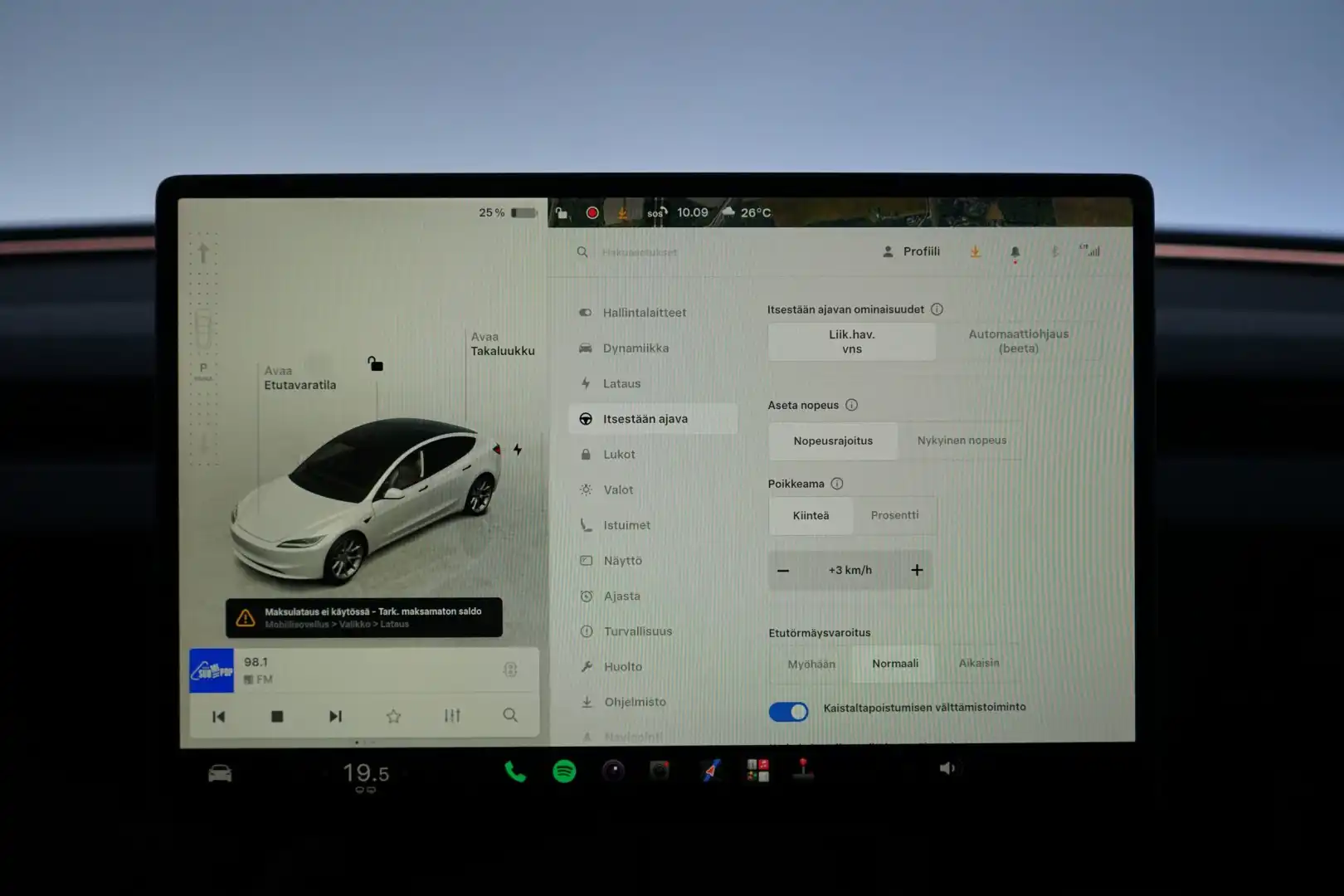Toggle Kaistaltapoistumisen välttämistoiminto switch
This screenshot has width=1344, height=896.
pyautogui.click(x=788, y=712)
